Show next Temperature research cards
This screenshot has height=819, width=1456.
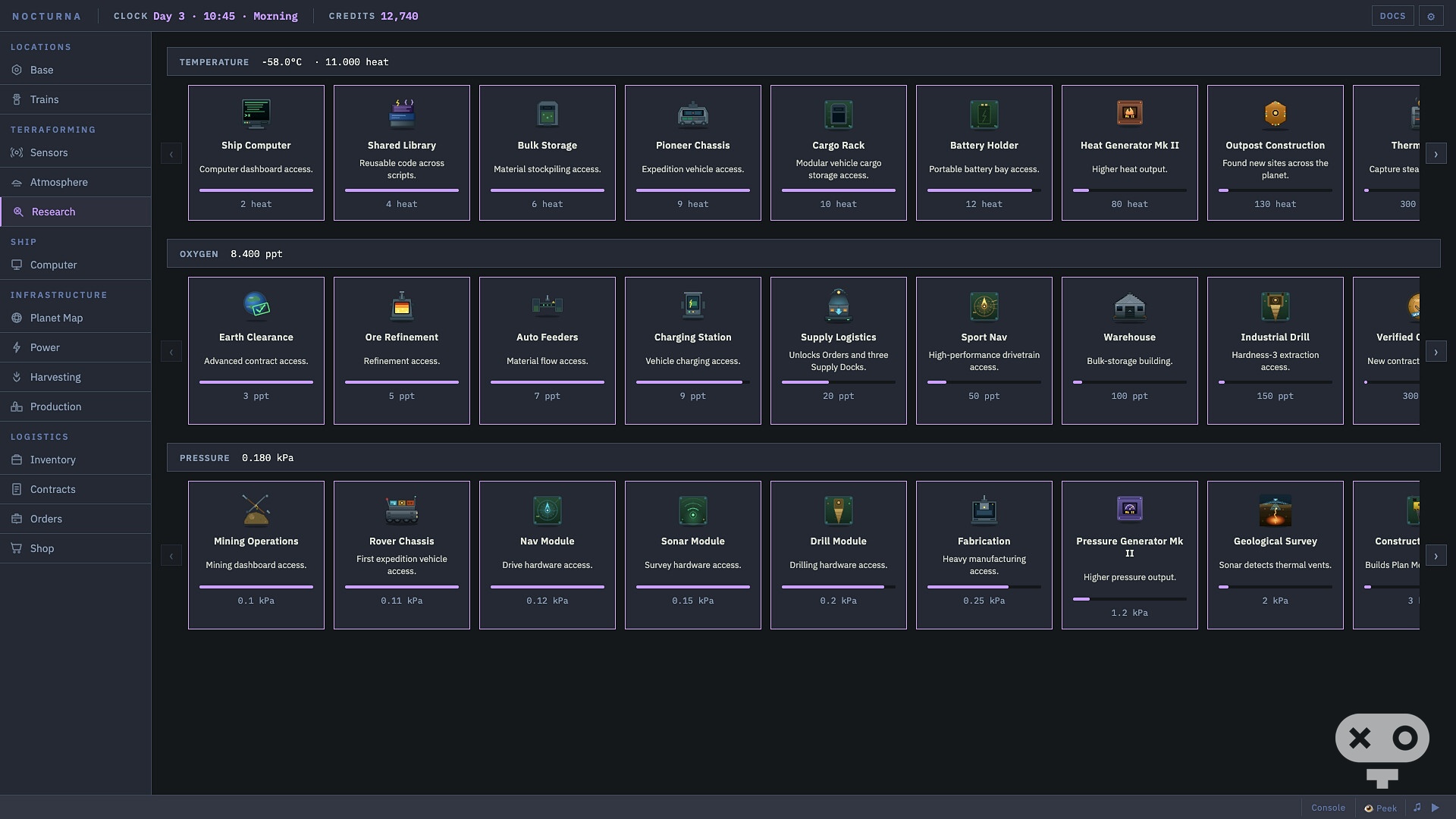[x=1436, y=154]
